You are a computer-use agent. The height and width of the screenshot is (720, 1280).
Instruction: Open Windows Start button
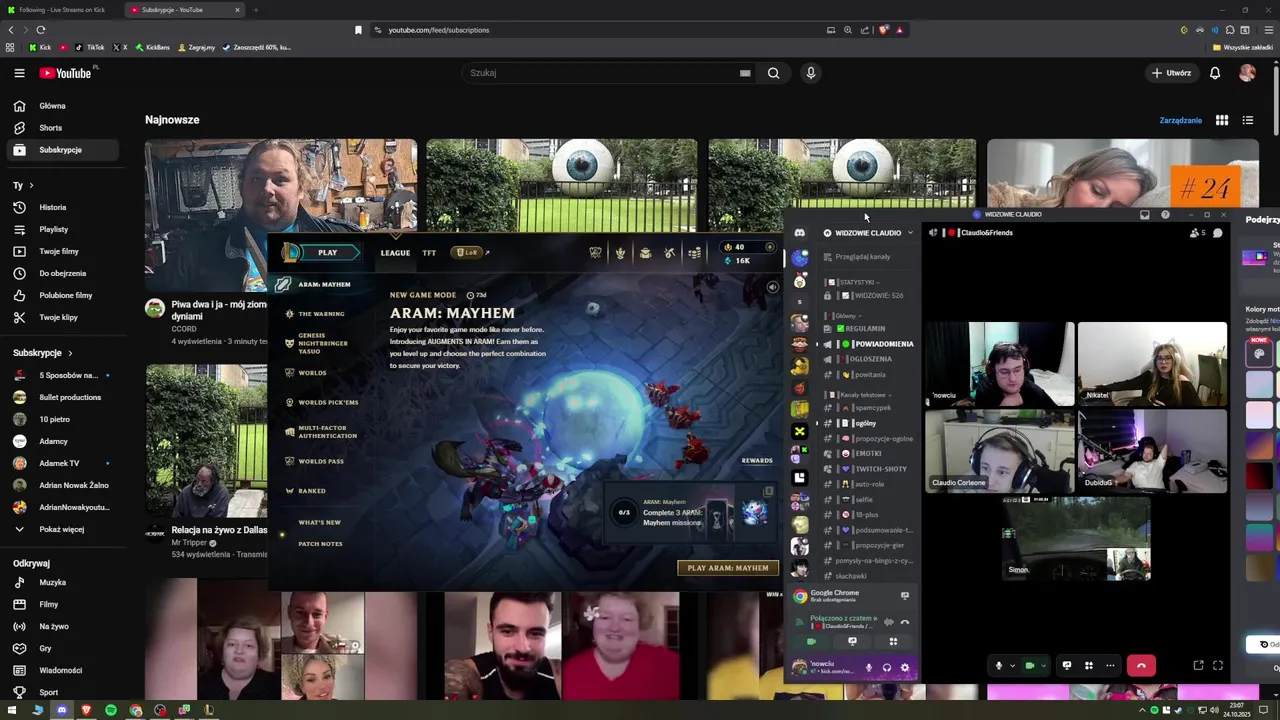(x=13, y=710)
